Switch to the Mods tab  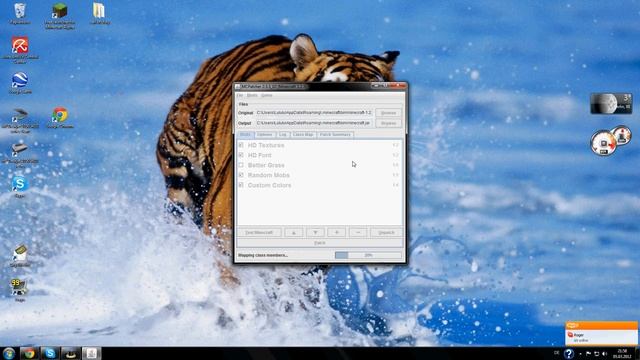(245, 134)
